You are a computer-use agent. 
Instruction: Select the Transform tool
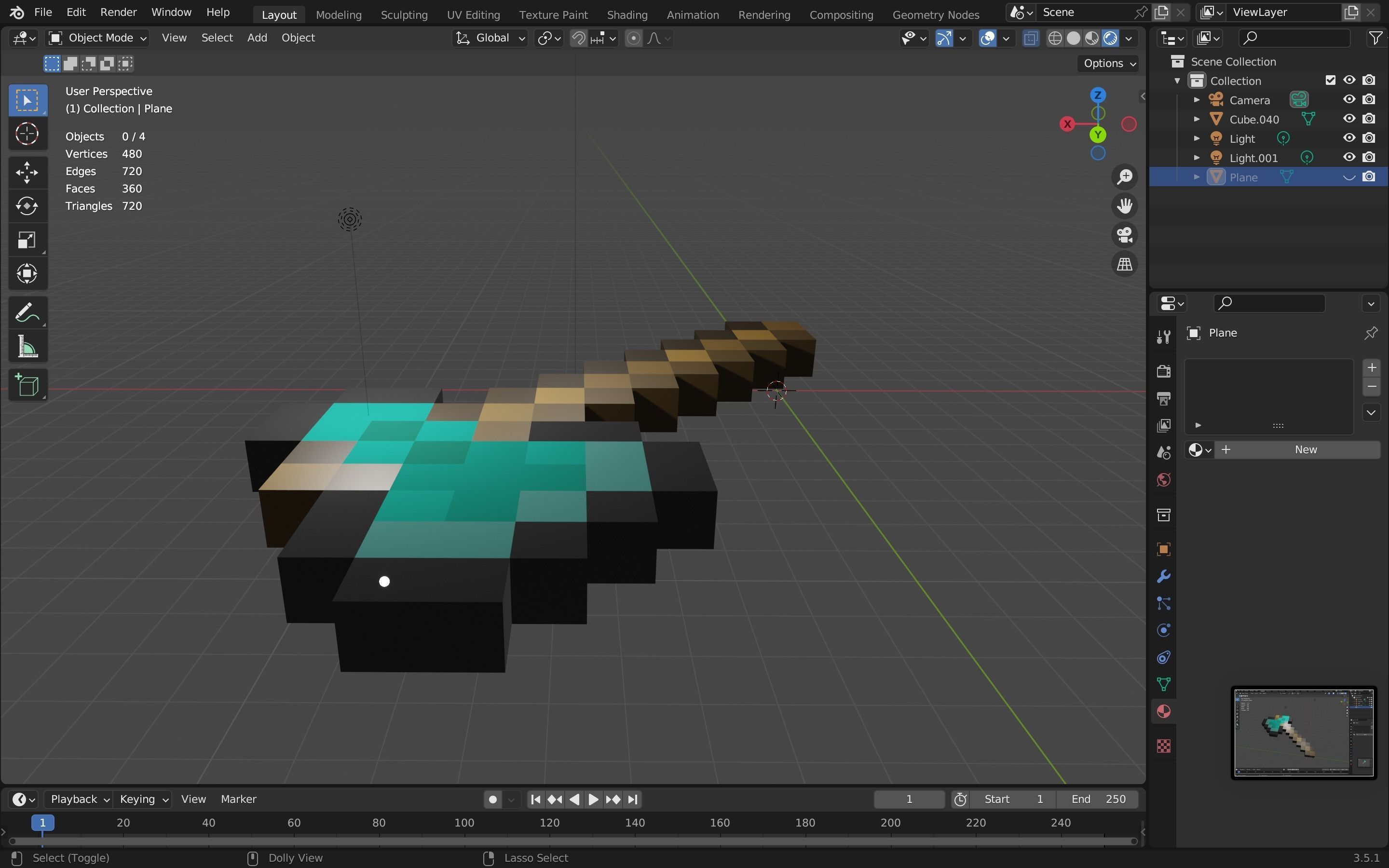pyautogui.click(x=27, y=274)
